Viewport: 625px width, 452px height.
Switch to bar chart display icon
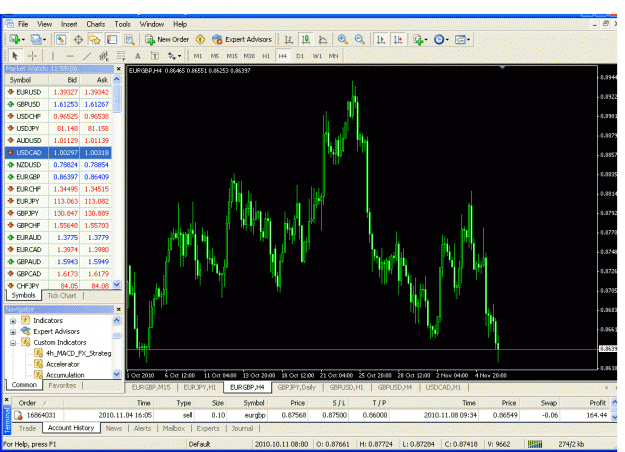289,39
